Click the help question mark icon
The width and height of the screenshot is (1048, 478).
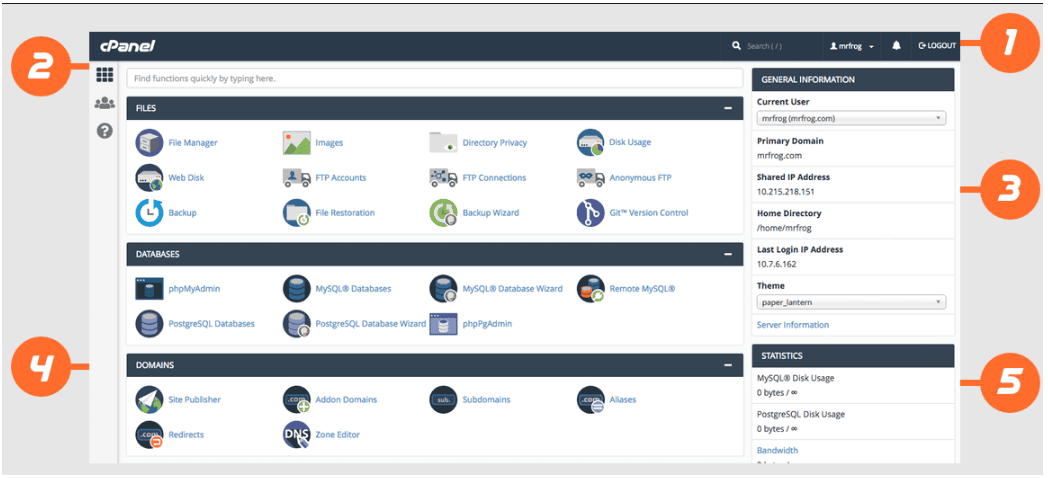point(104,131)
